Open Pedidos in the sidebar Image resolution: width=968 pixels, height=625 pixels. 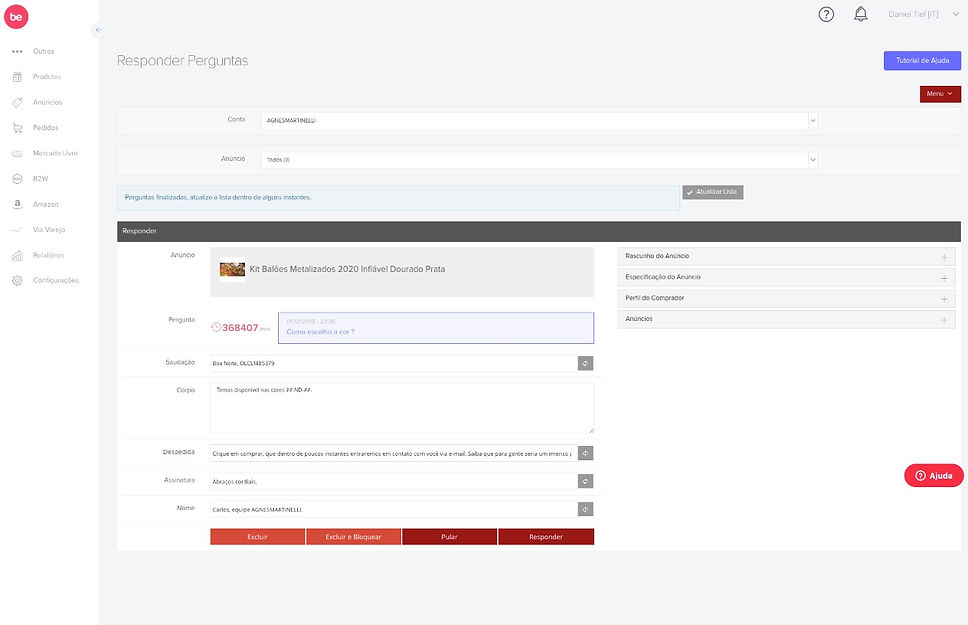[x=46, y=128]
